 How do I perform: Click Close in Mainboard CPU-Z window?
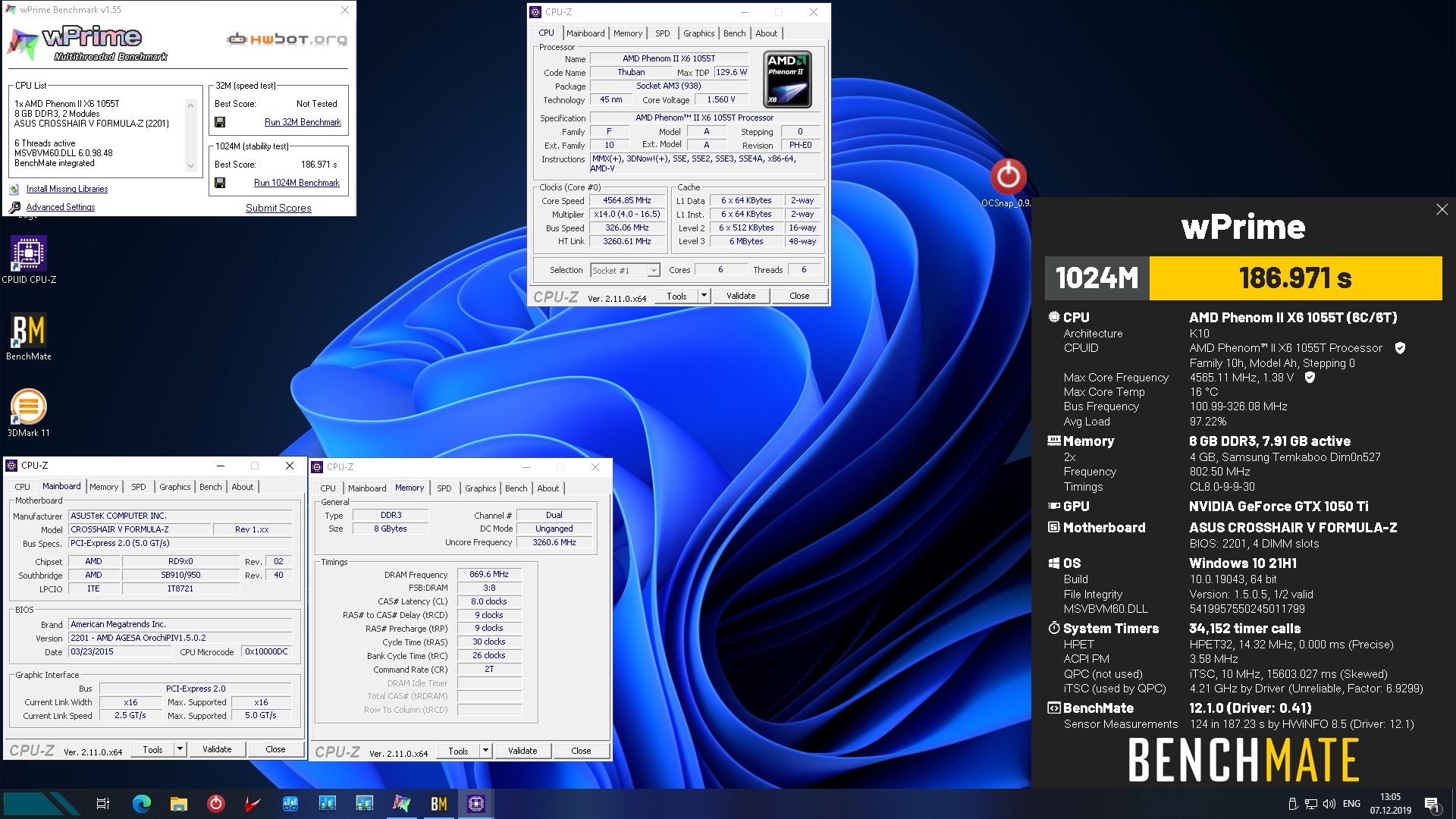[x=275, y=749]
